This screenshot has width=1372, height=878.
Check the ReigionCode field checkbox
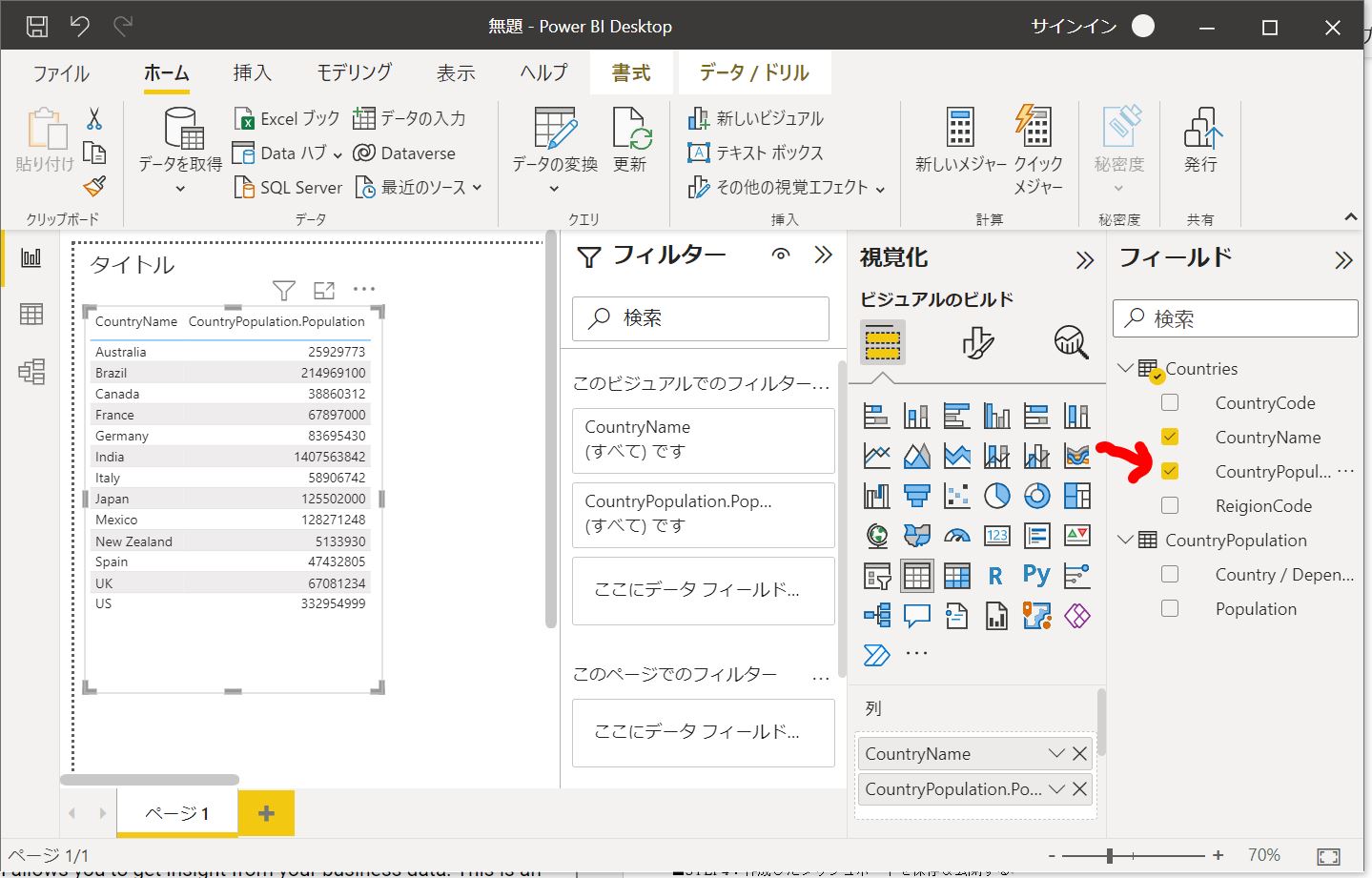[x=1170, y=505]
